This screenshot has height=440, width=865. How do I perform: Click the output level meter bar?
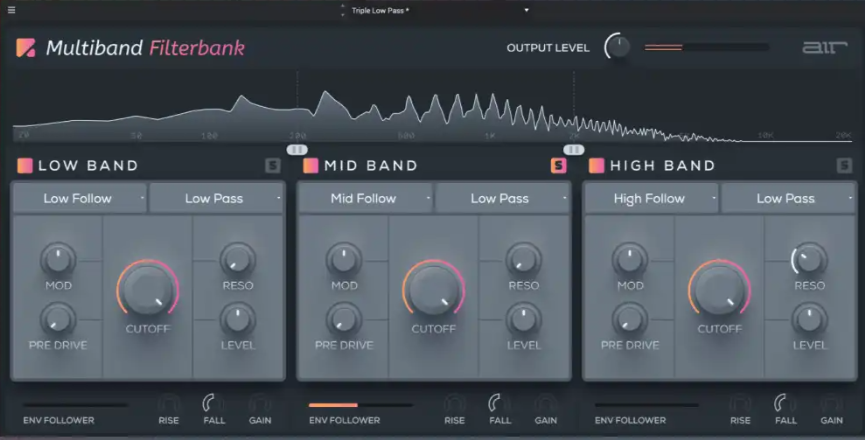click(707, 48)
